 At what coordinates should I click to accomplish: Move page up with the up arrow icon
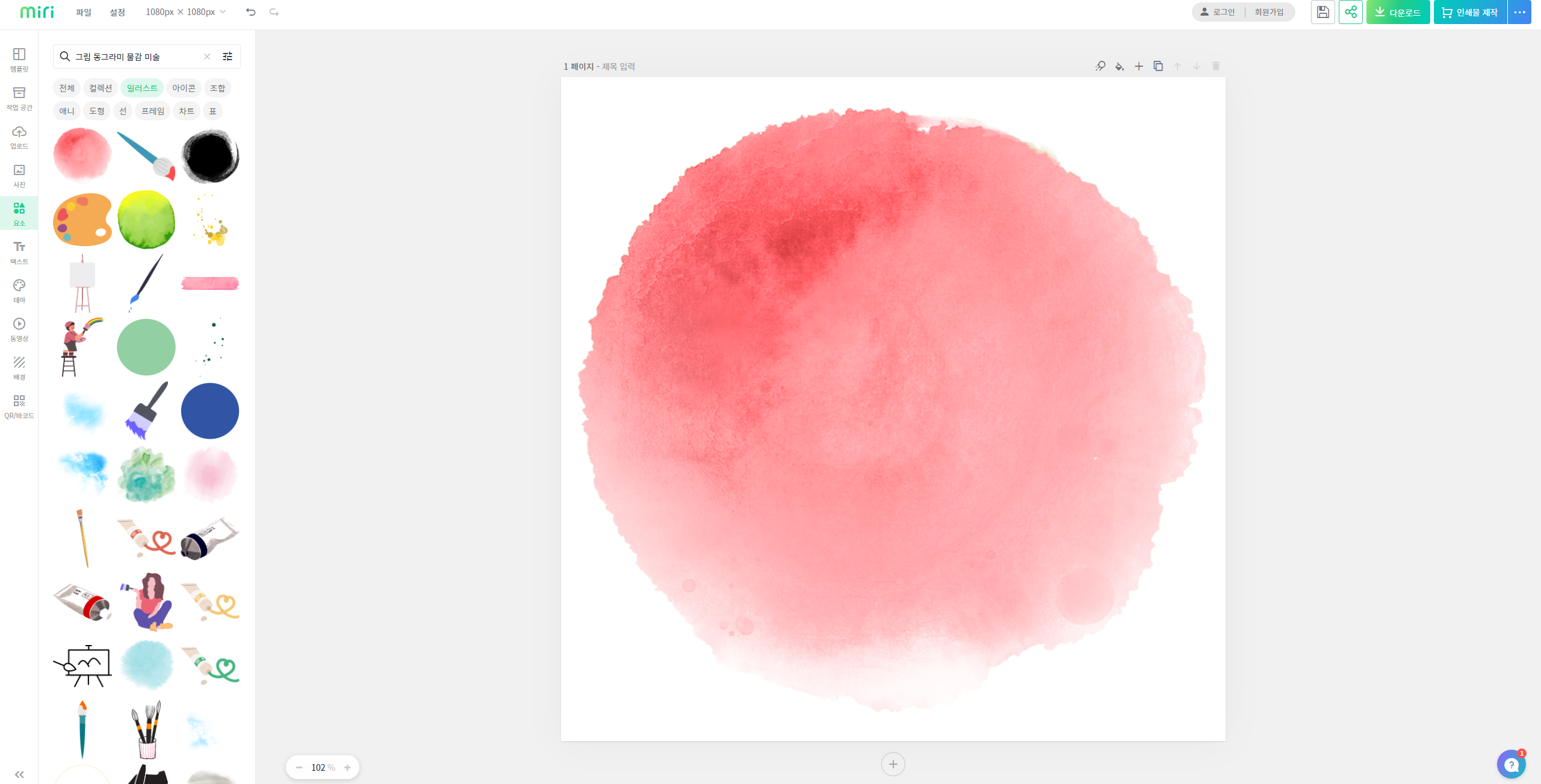(1177, 66)
